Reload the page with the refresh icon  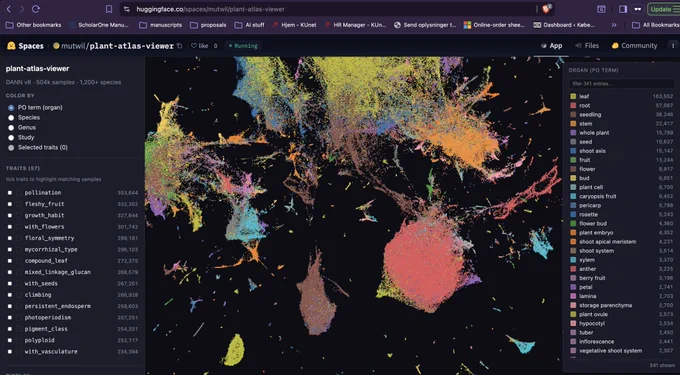36,9
